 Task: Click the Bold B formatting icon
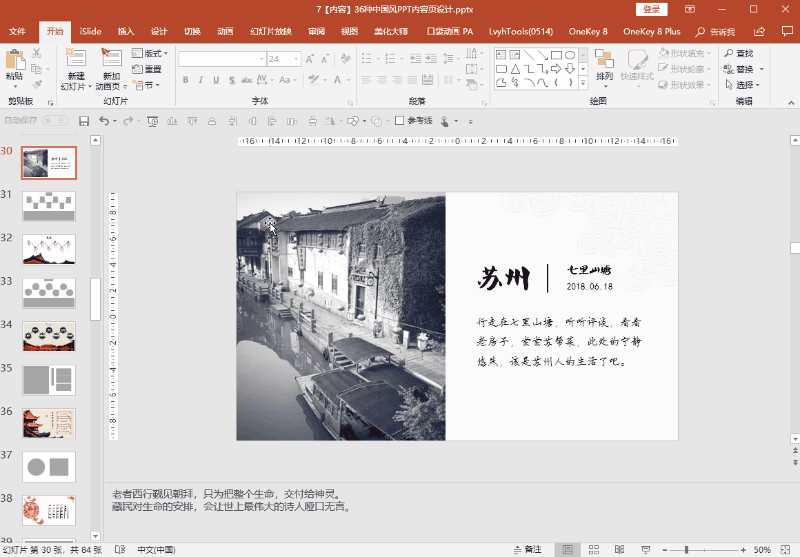click(x=186, y=80)
